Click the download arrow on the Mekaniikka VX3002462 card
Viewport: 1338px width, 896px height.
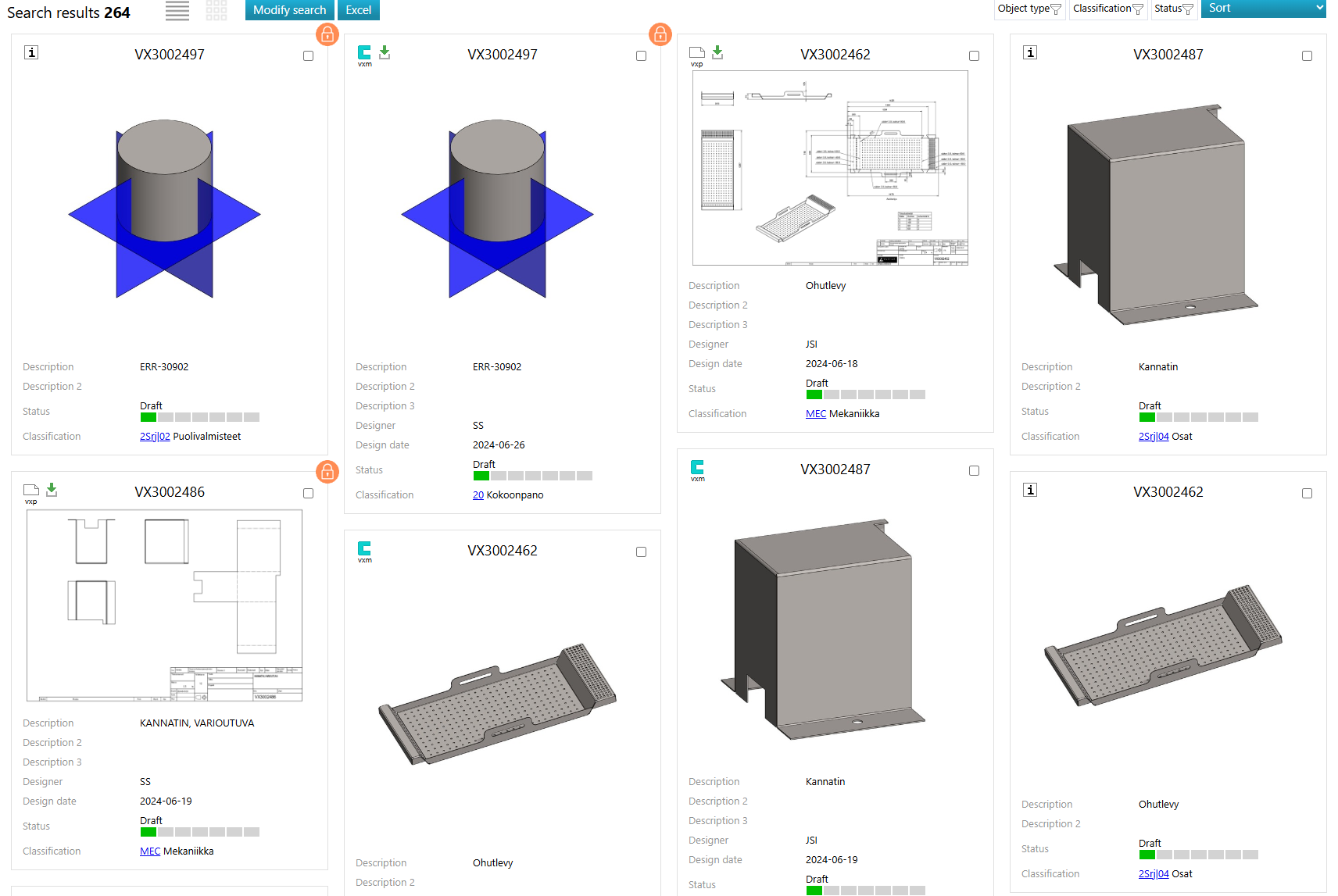[x=717, y=52]
